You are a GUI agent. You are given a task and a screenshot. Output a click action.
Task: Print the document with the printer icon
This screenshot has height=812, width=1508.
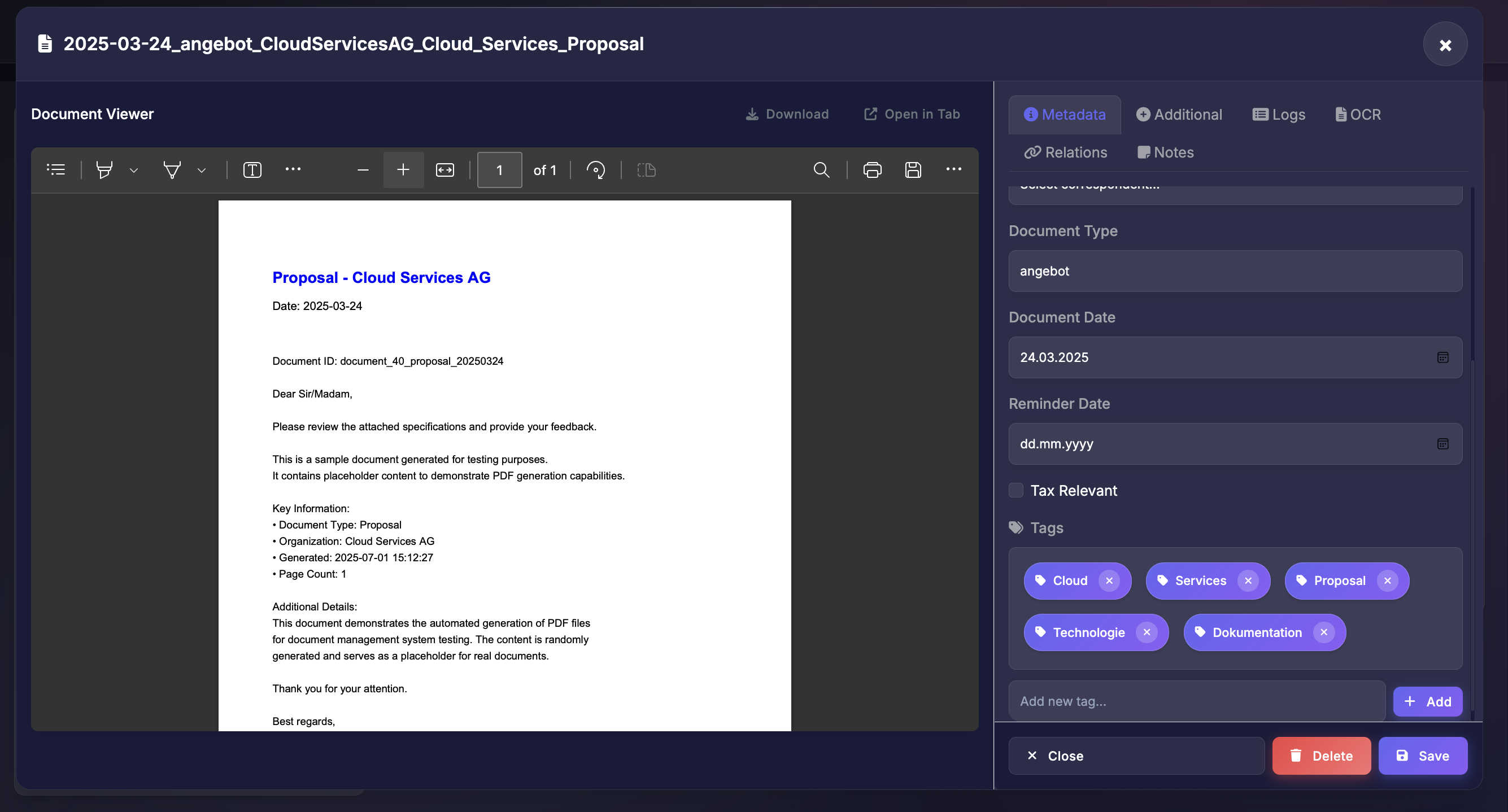(872, 170)
